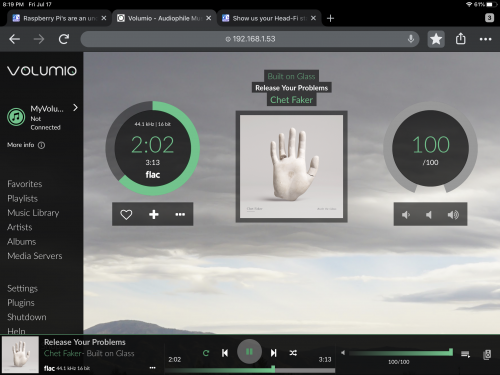Browse Albums in sidebar

[x=21, y=242]
